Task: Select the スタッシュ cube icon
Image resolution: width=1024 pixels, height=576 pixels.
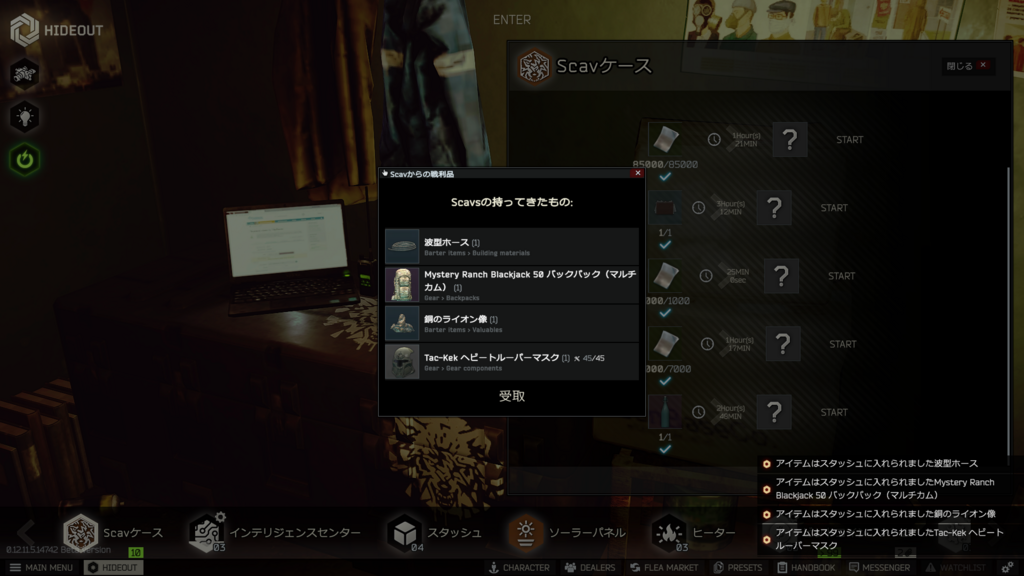Action: tap(404, 532)
